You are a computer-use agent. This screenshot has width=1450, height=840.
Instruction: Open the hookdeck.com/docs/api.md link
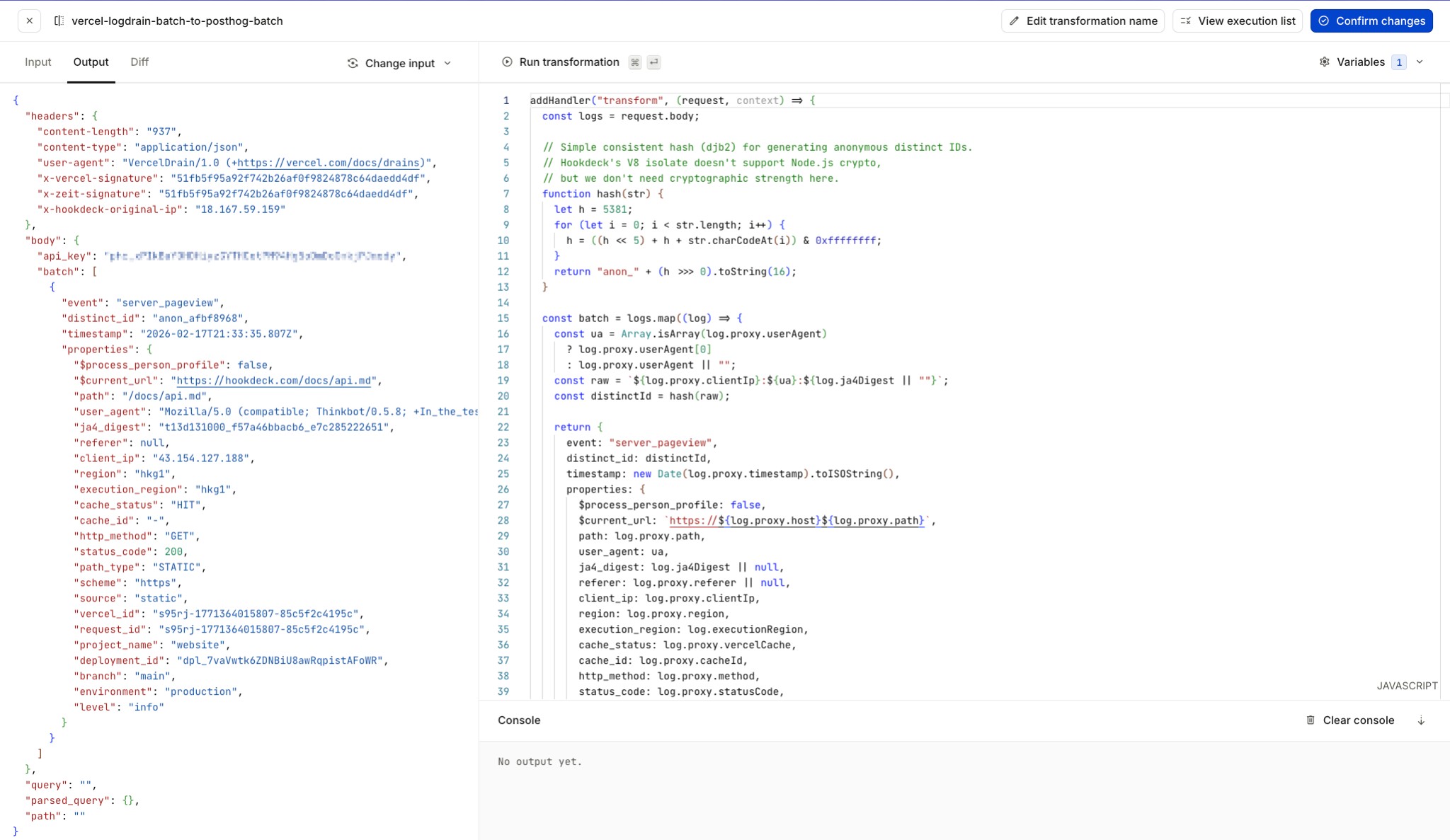tap(273, 380)
